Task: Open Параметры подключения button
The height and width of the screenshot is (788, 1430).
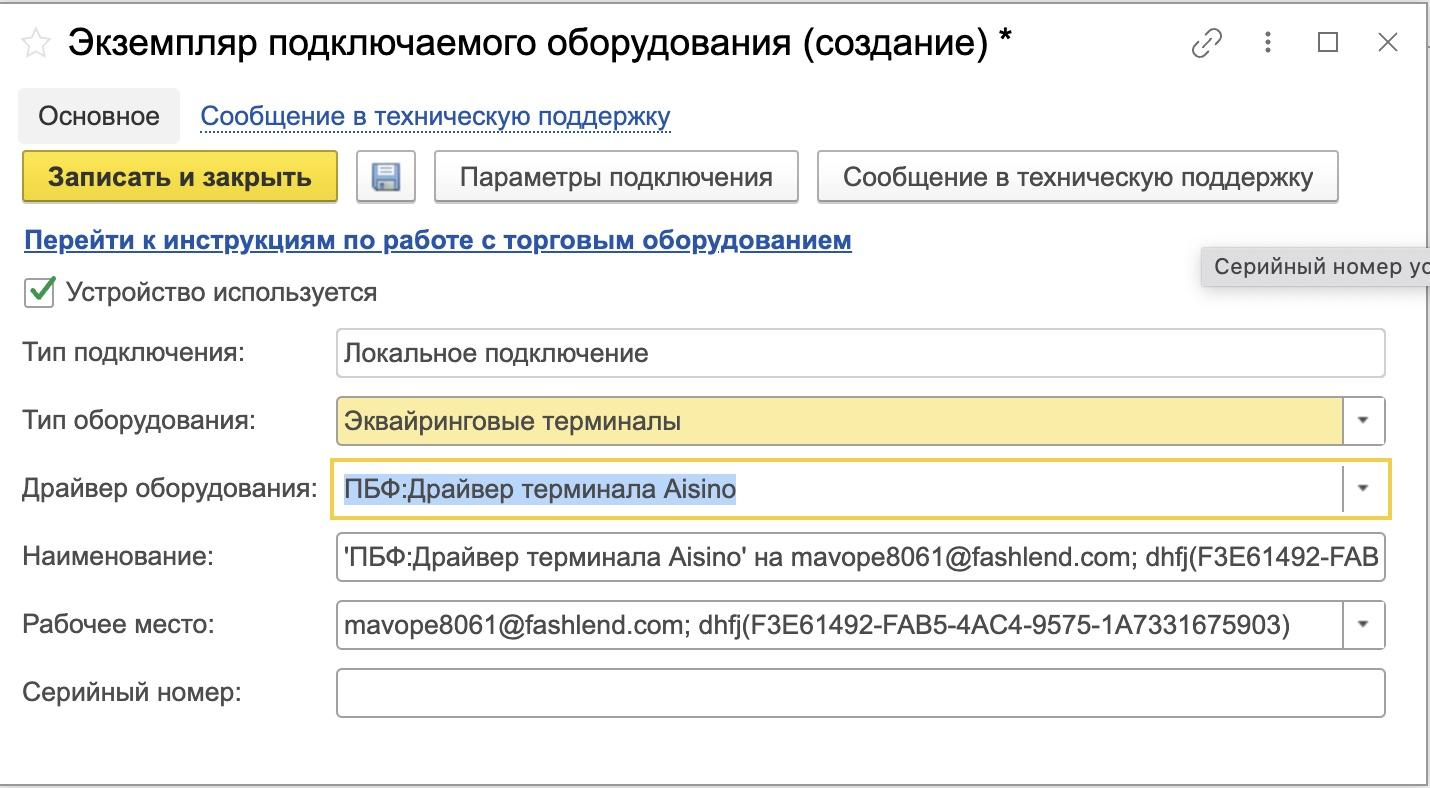Action: [616, 177]
